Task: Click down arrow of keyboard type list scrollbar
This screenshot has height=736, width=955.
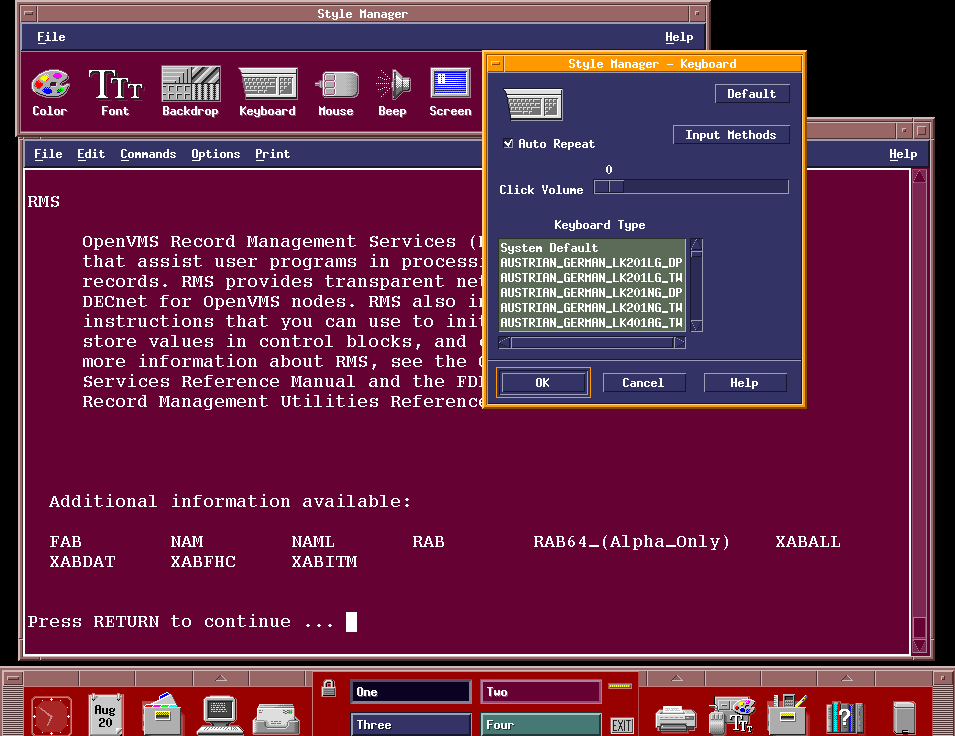Action: (x=697, y=325)
